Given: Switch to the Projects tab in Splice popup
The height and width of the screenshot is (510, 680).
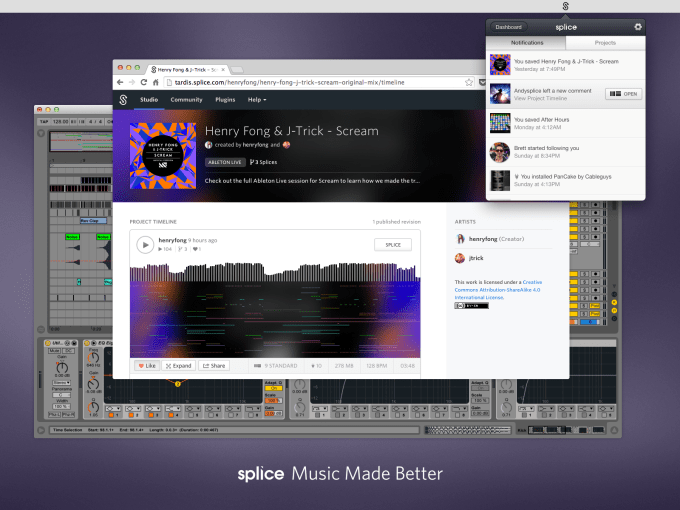Looking at the screenshot, I should click(x=604, y=43).
